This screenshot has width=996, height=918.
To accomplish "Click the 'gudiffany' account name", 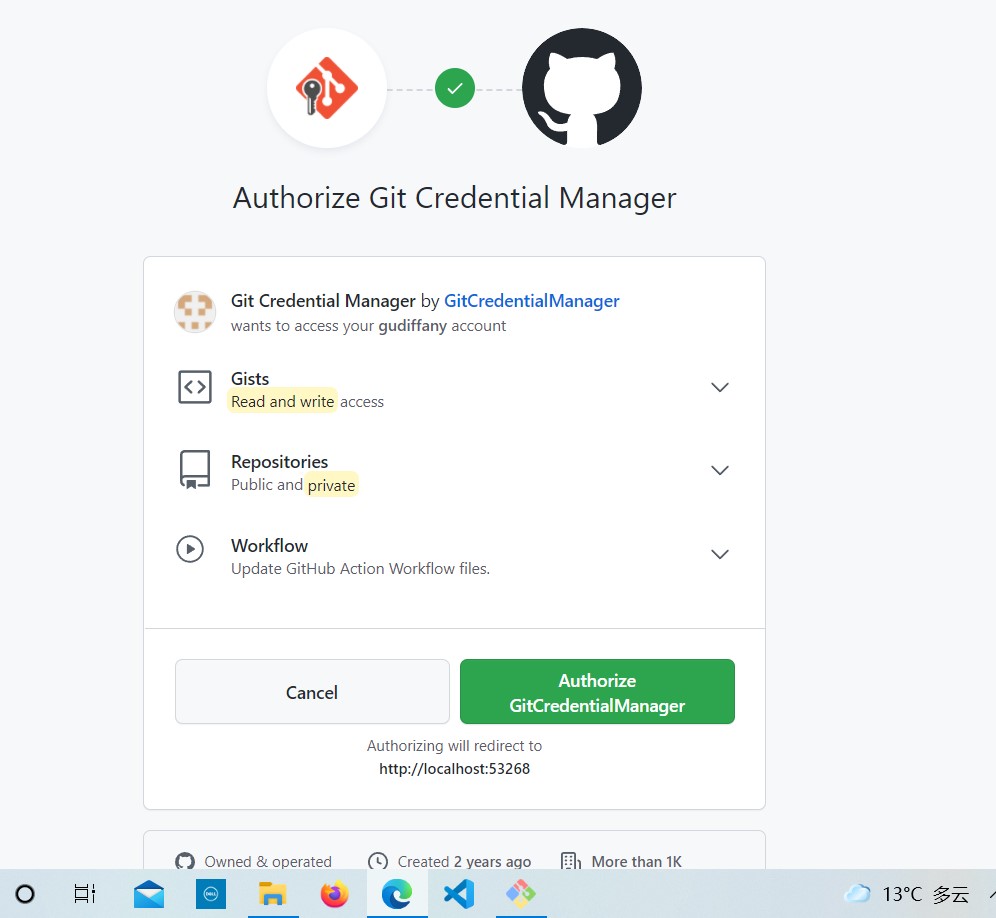I will point(413,326).
